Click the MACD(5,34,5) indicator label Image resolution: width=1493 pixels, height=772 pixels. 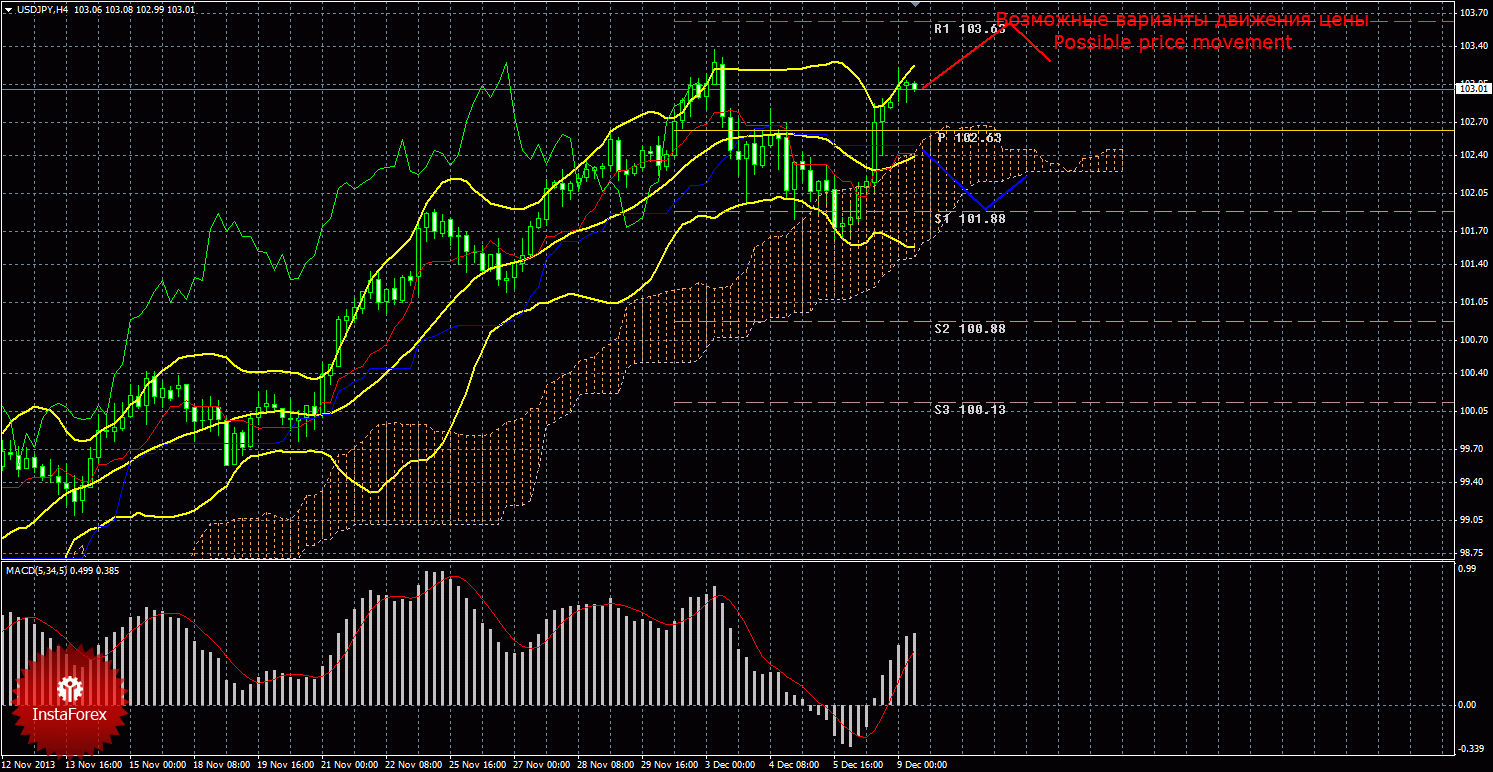coord(37,570)
